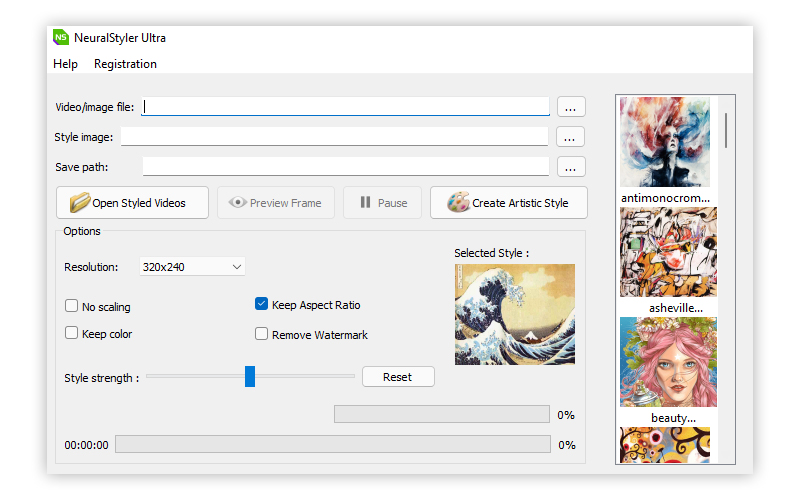Viewport: 800px width, 500px height.
Task: Browse for a style image file
Action: tap(570, 137)
